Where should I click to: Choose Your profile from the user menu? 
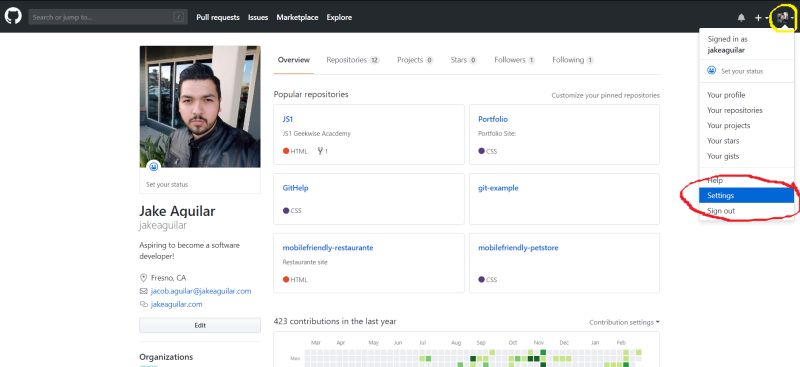726,95
